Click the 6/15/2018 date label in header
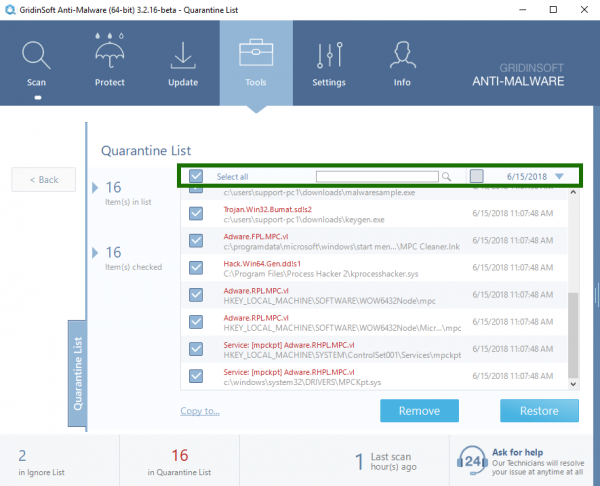 tap(527, 176)
